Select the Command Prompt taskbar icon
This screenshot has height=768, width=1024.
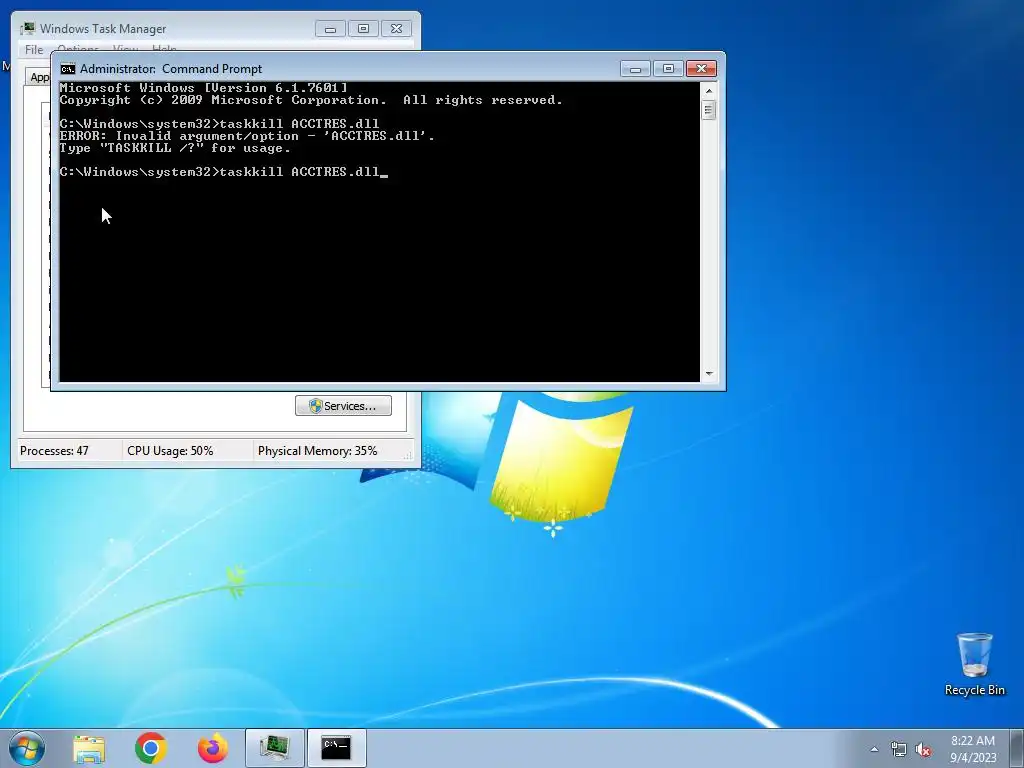click(336, 748)
